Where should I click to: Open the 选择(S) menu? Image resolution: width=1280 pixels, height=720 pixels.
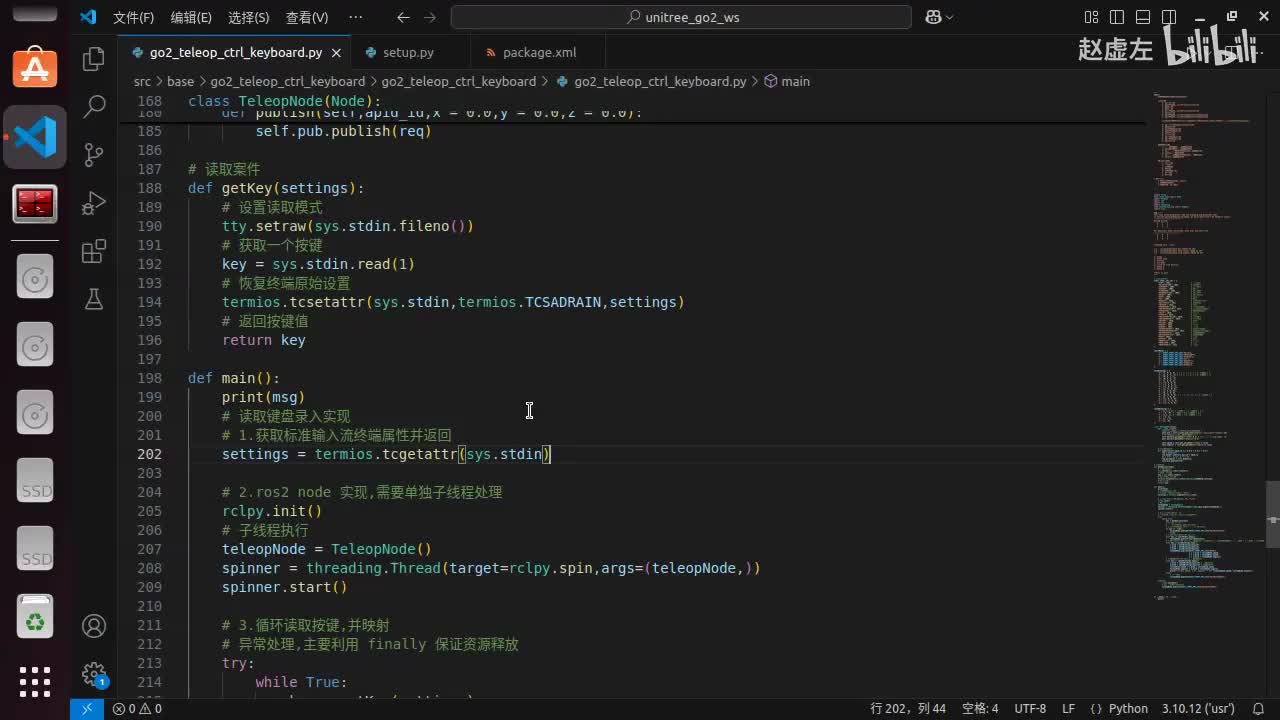(249, 17)
